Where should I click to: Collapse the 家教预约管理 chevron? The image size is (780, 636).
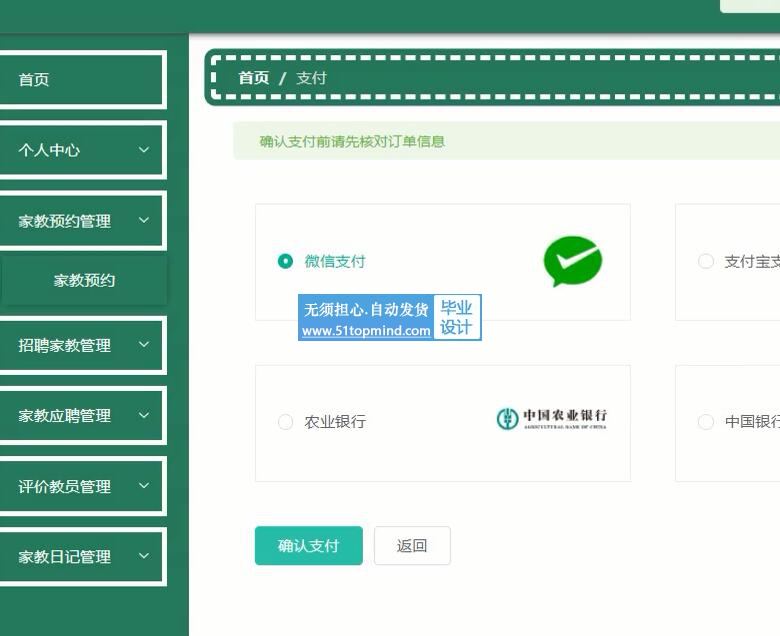144,220
